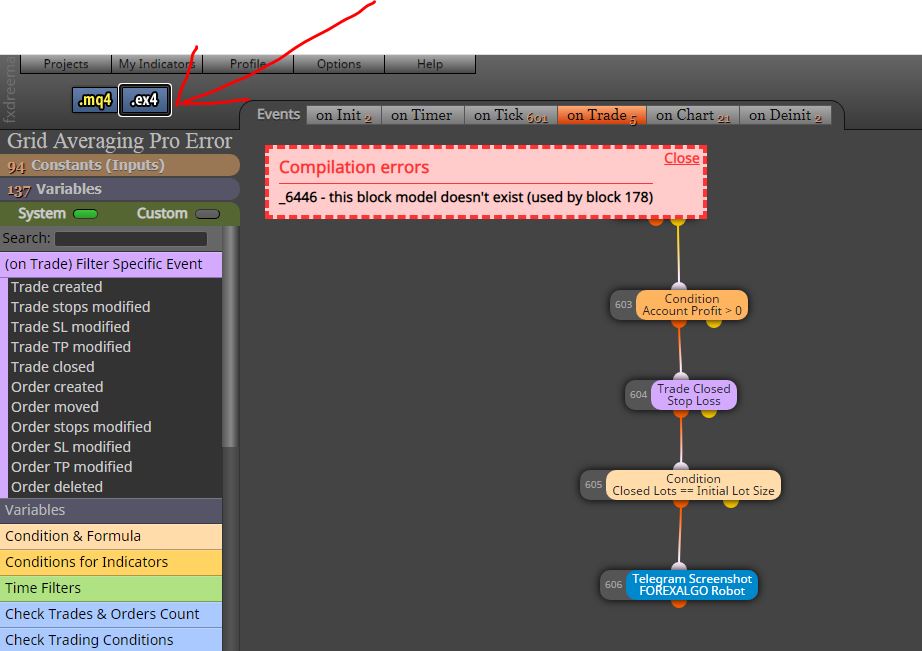Screen dimensions: 922x651
Task: Switch to the on Chart events tab
Action: click(693, 115)
